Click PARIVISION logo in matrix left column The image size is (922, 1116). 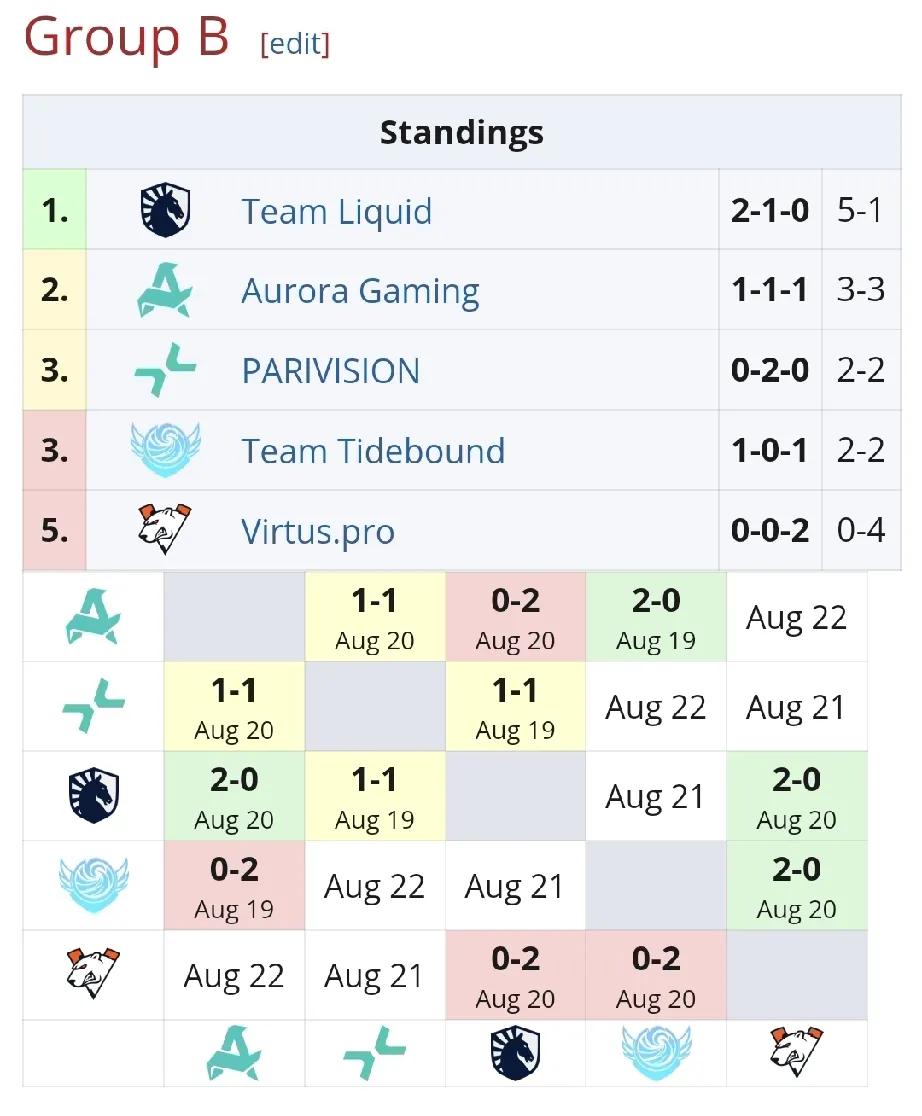pyautogui.click(x=93, y=705)
